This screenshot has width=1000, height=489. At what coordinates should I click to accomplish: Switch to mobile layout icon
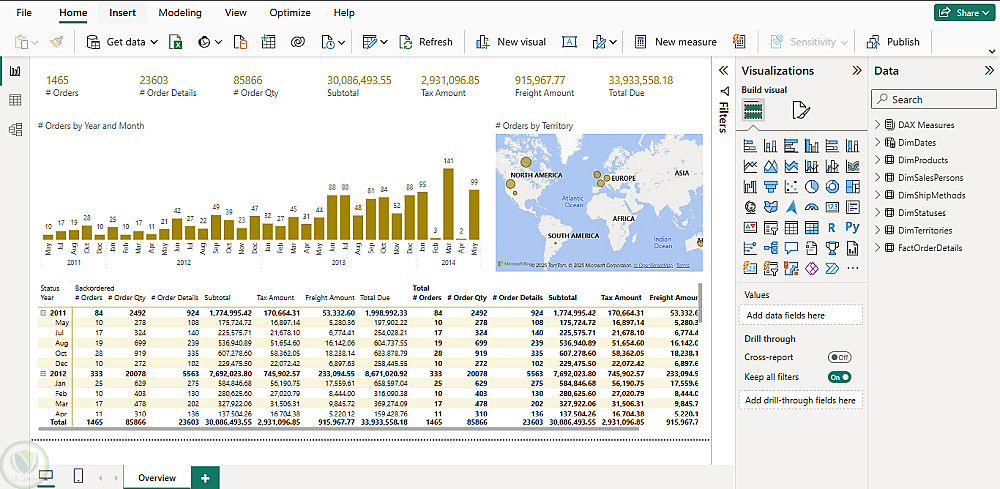click(x=78, y=477)
